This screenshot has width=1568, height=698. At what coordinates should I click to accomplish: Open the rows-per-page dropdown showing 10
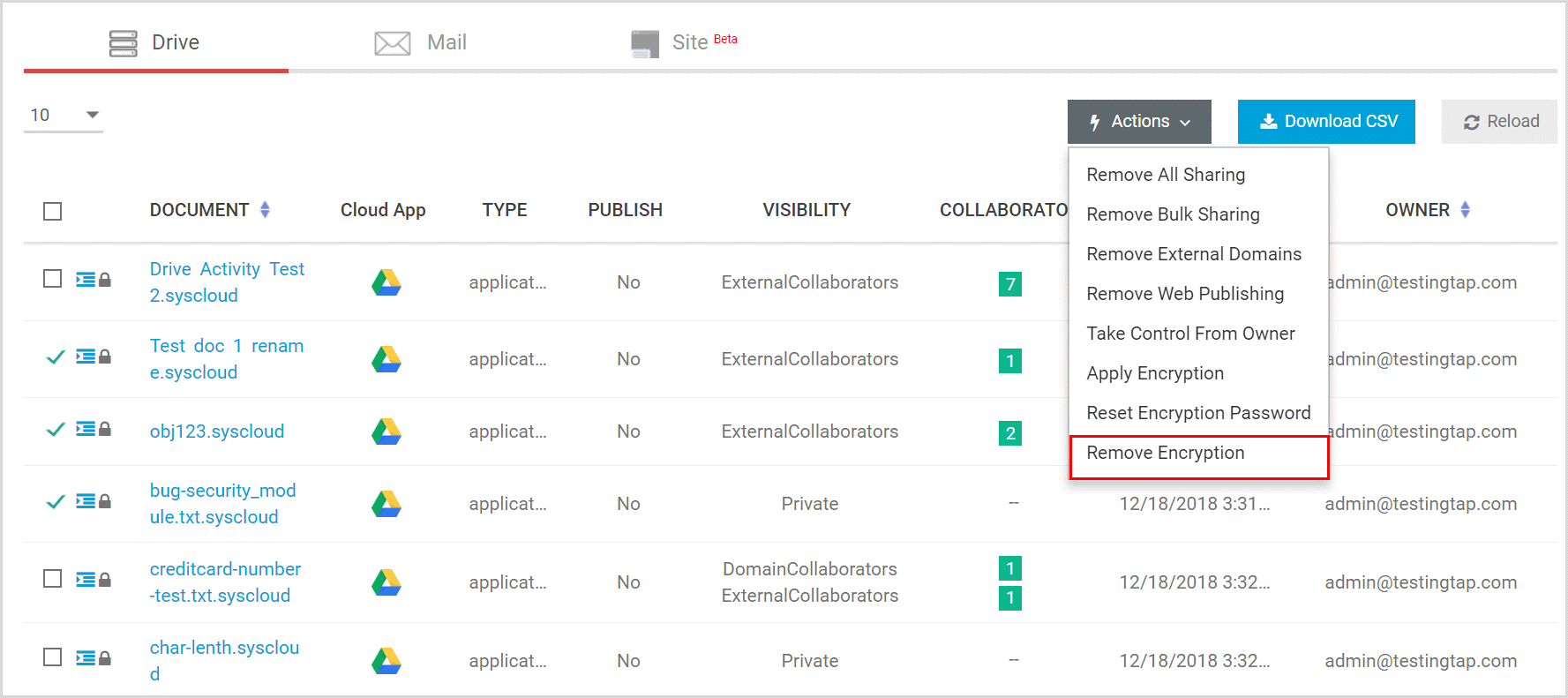pos(64,116)
